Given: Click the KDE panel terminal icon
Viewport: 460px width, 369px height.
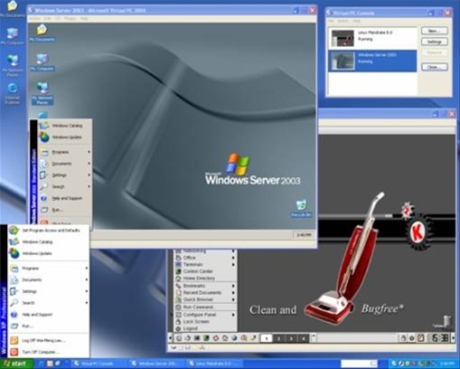Looking at the screenshot, I should [x=197, y=338].
